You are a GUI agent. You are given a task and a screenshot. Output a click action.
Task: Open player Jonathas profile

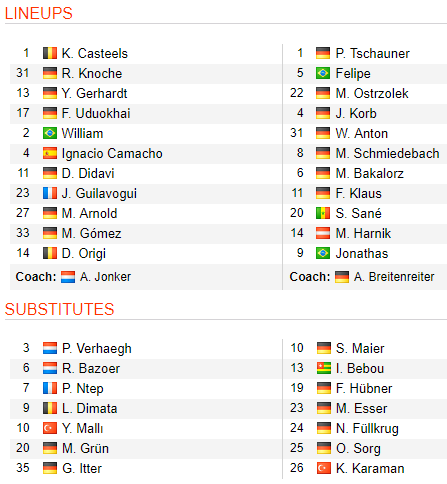click(362, 253)
